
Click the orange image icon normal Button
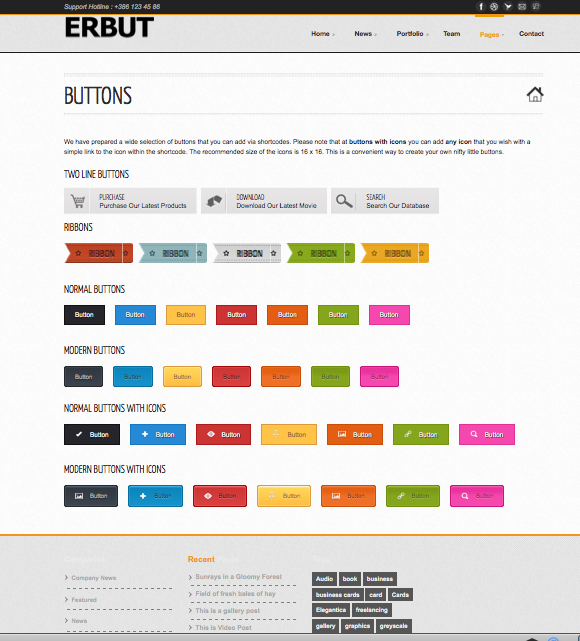pyautogui.click(x=355, y=435)
